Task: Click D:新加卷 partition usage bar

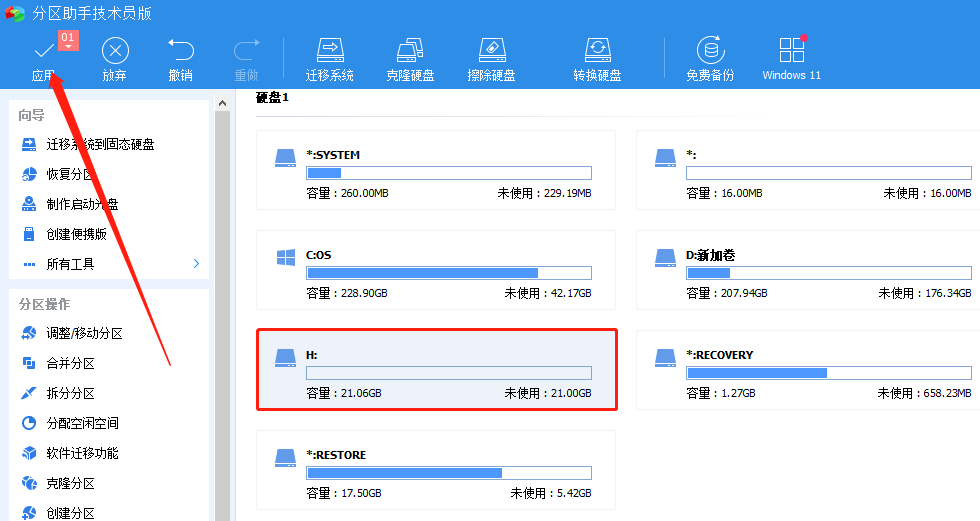Action: (x=828, y=273)
